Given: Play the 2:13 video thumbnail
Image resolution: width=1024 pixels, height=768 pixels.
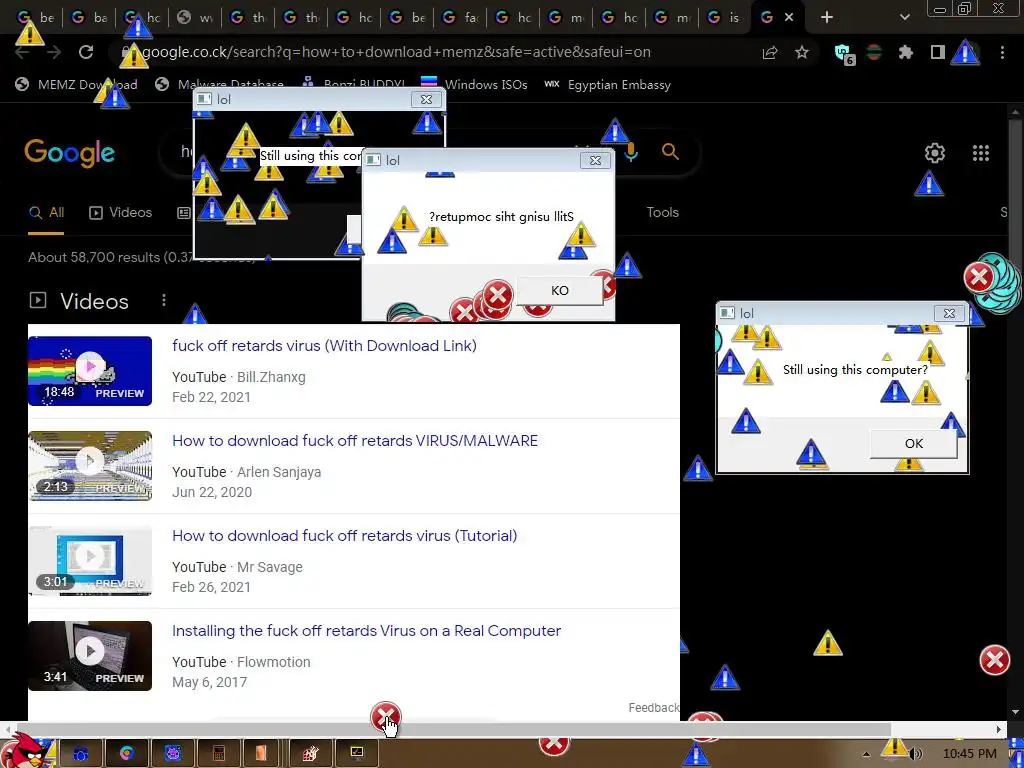Looking at the screenshot, I should (x=90, y=466).
